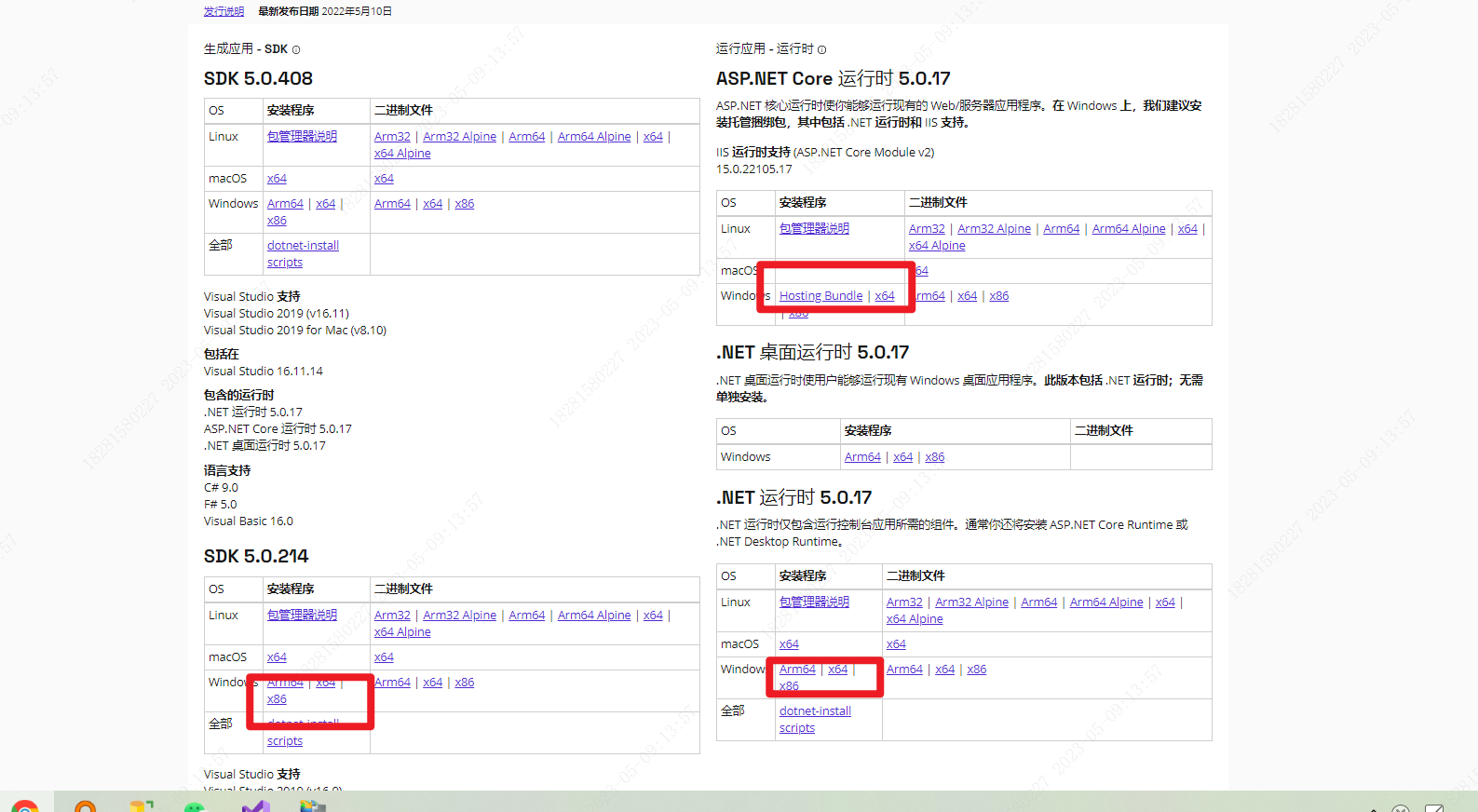1478x812 pixels.
Task: Download macOS x64 binary for SDK 5.0.214
Action: tap(384, 656)
